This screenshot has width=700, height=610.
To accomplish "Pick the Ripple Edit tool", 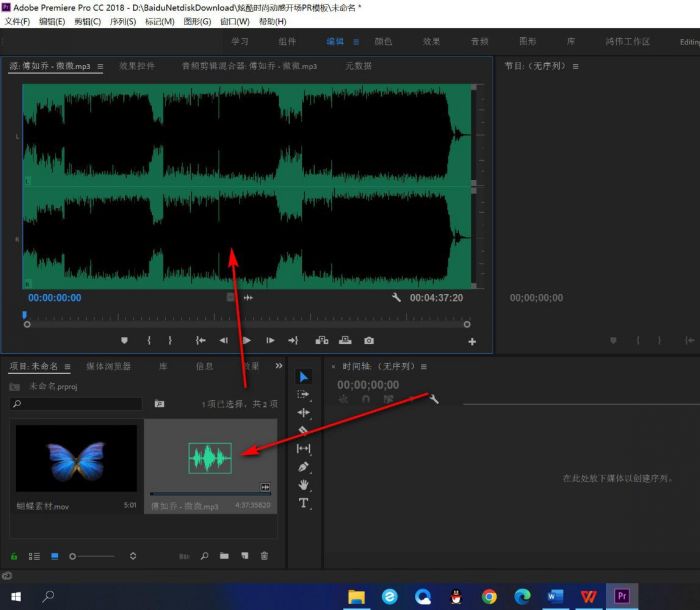I will pos(304,413).
